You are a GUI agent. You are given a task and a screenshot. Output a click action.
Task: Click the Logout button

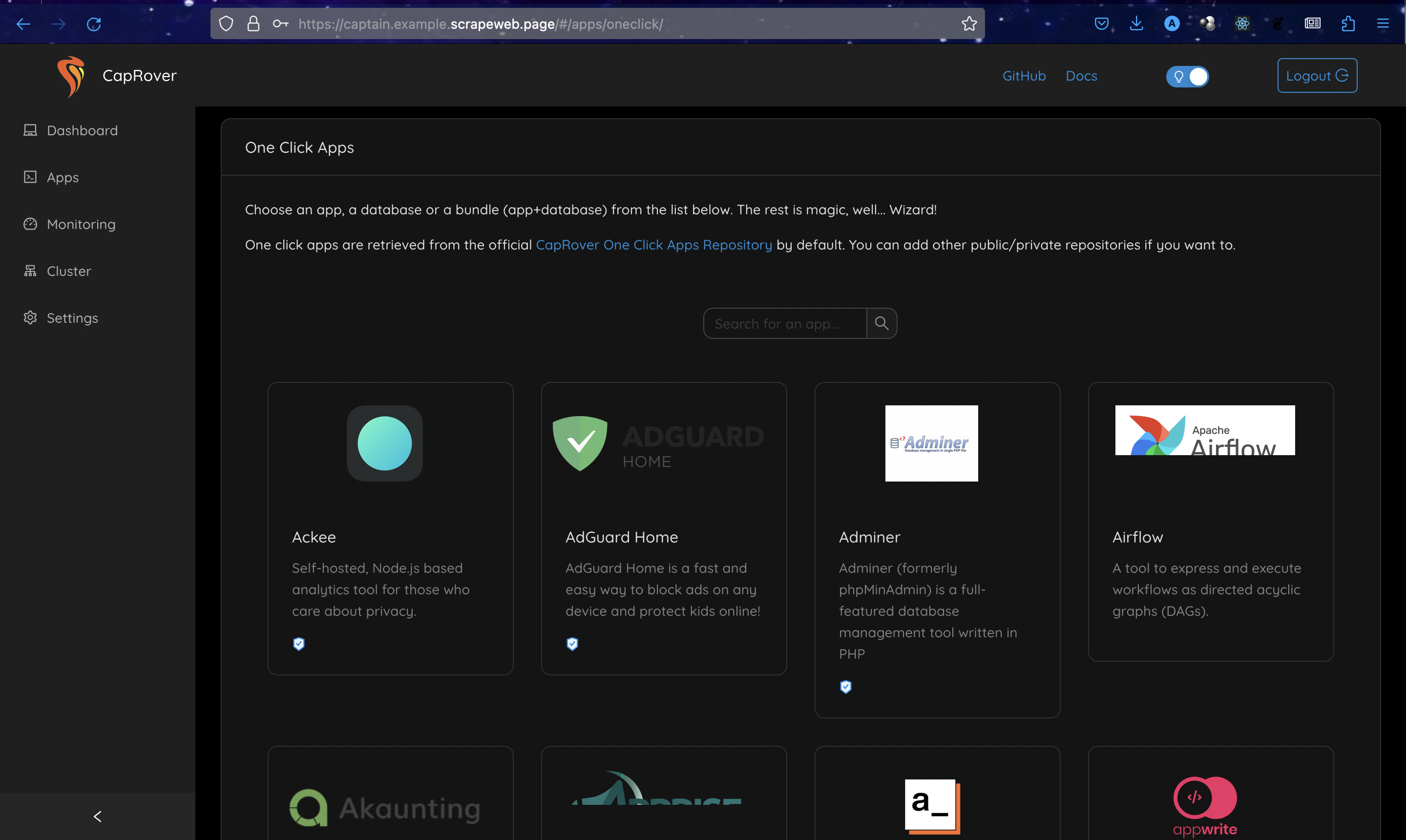tap(1317, 76)
